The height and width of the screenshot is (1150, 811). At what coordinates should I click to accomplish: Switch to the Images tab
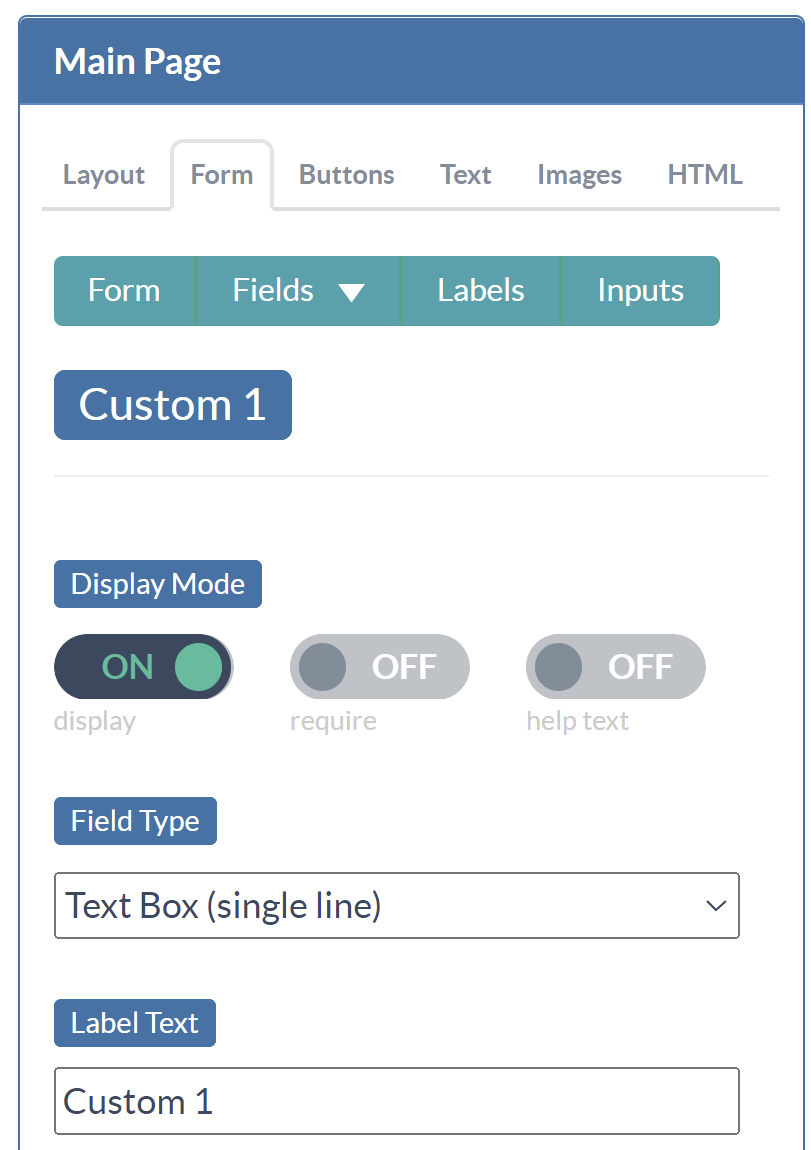(579, 174)
